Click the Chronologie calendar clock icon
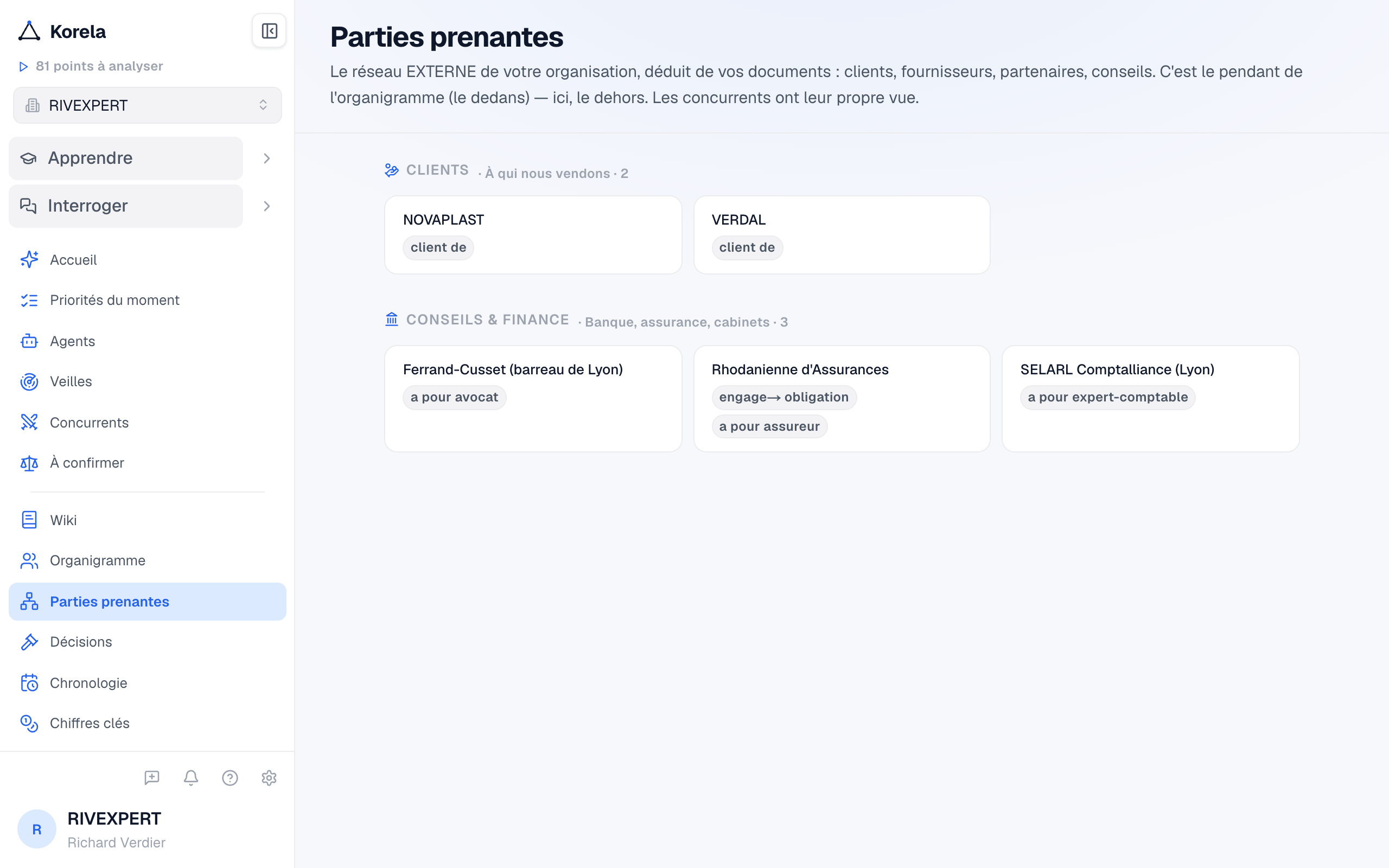1389x868 pixels. coord(29,683)
